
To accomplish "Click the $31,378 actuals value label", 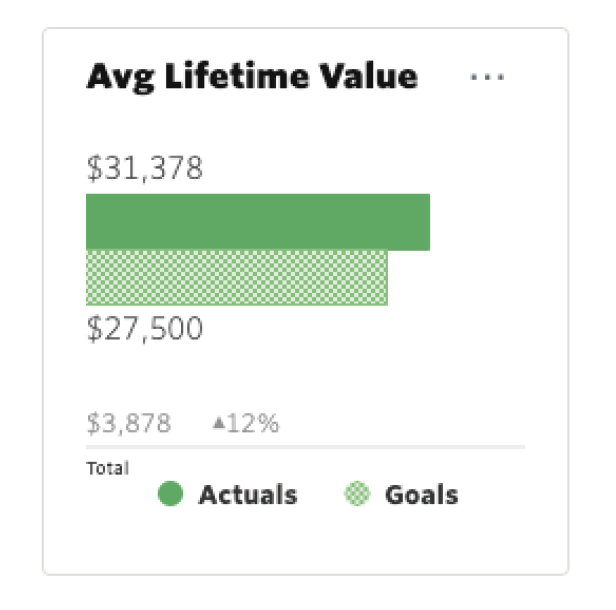I will tap(145, 168).
